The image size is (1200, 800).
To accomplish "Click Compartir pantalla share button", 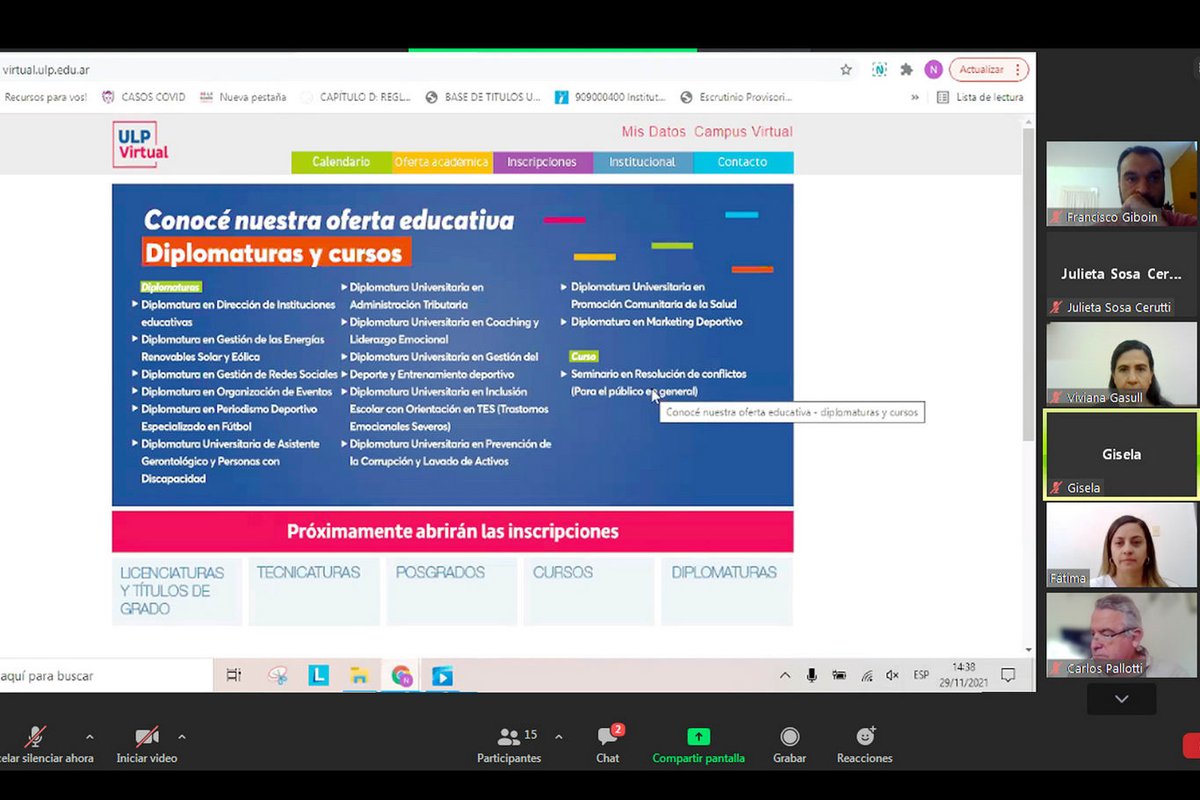I will (x=698, y=745).
